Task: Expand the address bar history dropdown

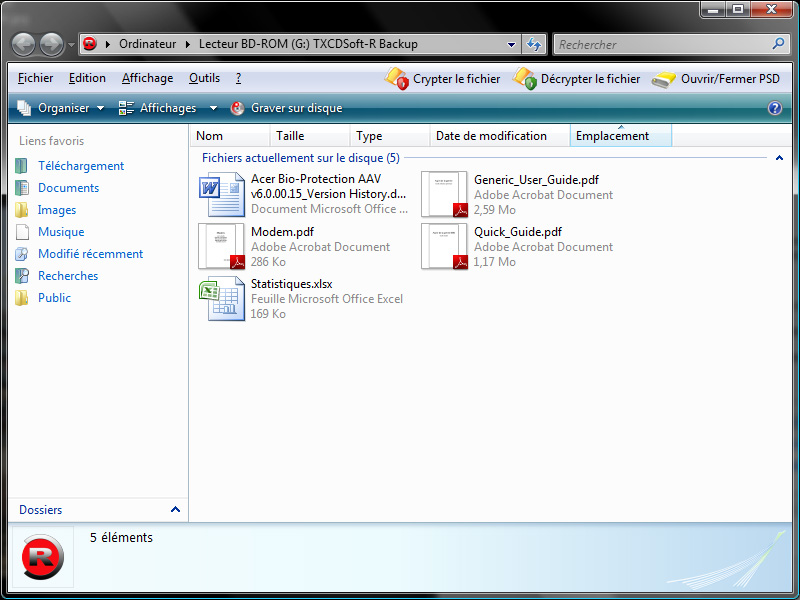Action: tap(511, 44)
